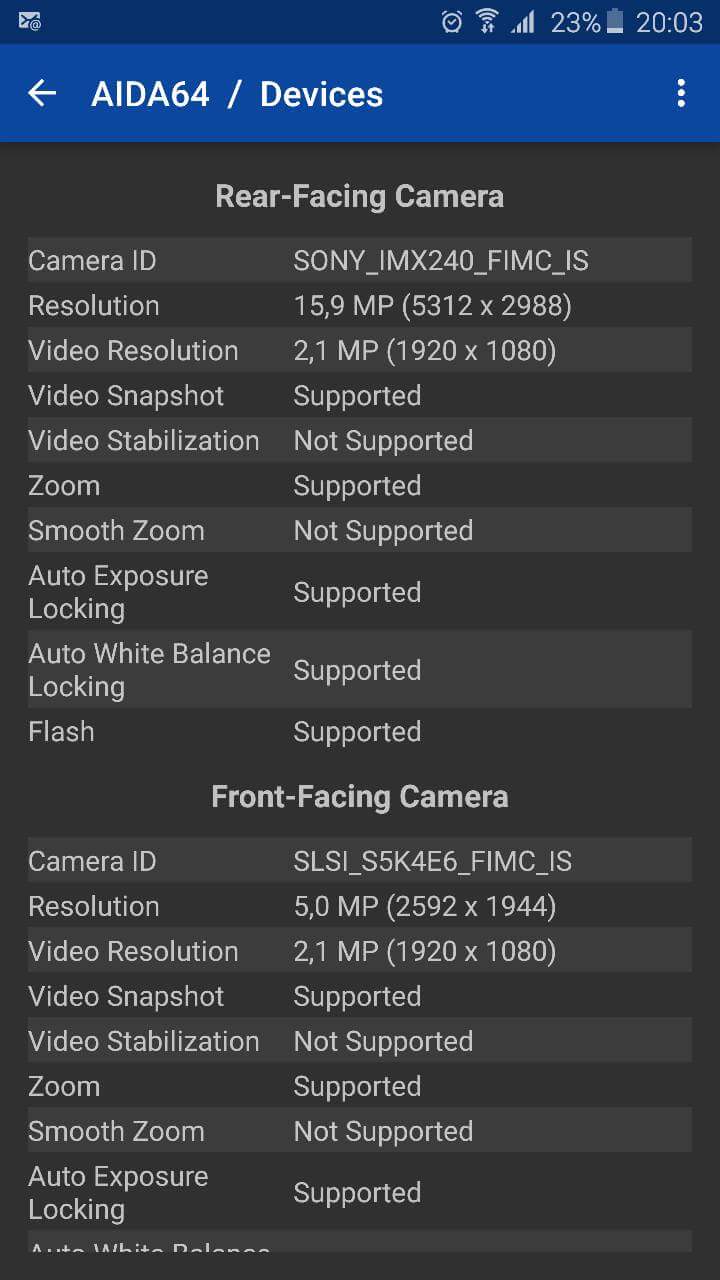
Task: Tap the 5,0 MP Resolution row
Action: (x=360, y=907)
